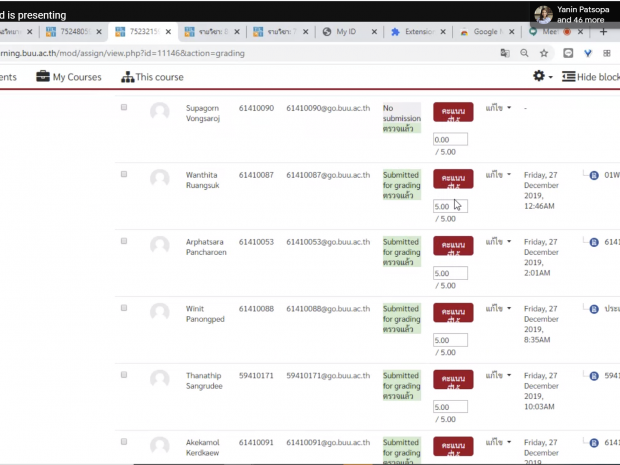Image resolution: width=620 pixels, height=465 pixels.
Task: Check the row for Thanathip Sangrudee
Action: pos(124,375)
